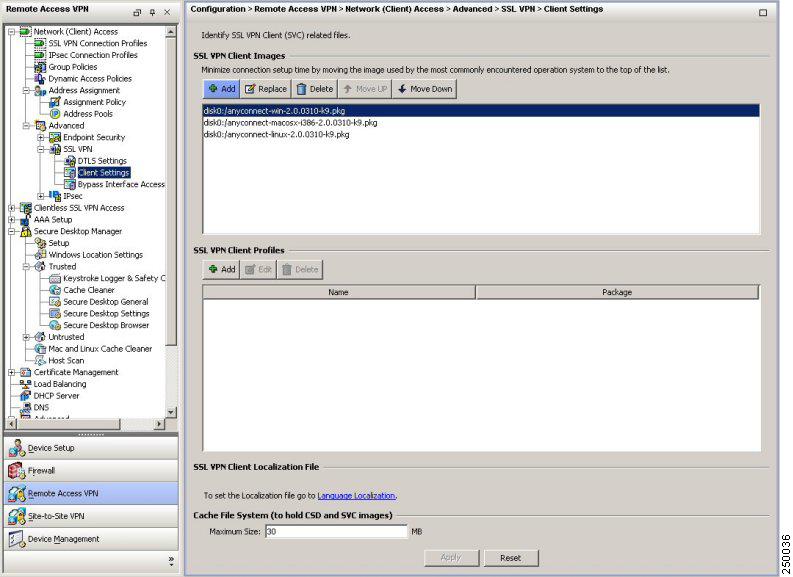Click the DTLS Settings icon
Image resolution: width=793 pixels, height=577 pixels.
[x=70, y=161]
